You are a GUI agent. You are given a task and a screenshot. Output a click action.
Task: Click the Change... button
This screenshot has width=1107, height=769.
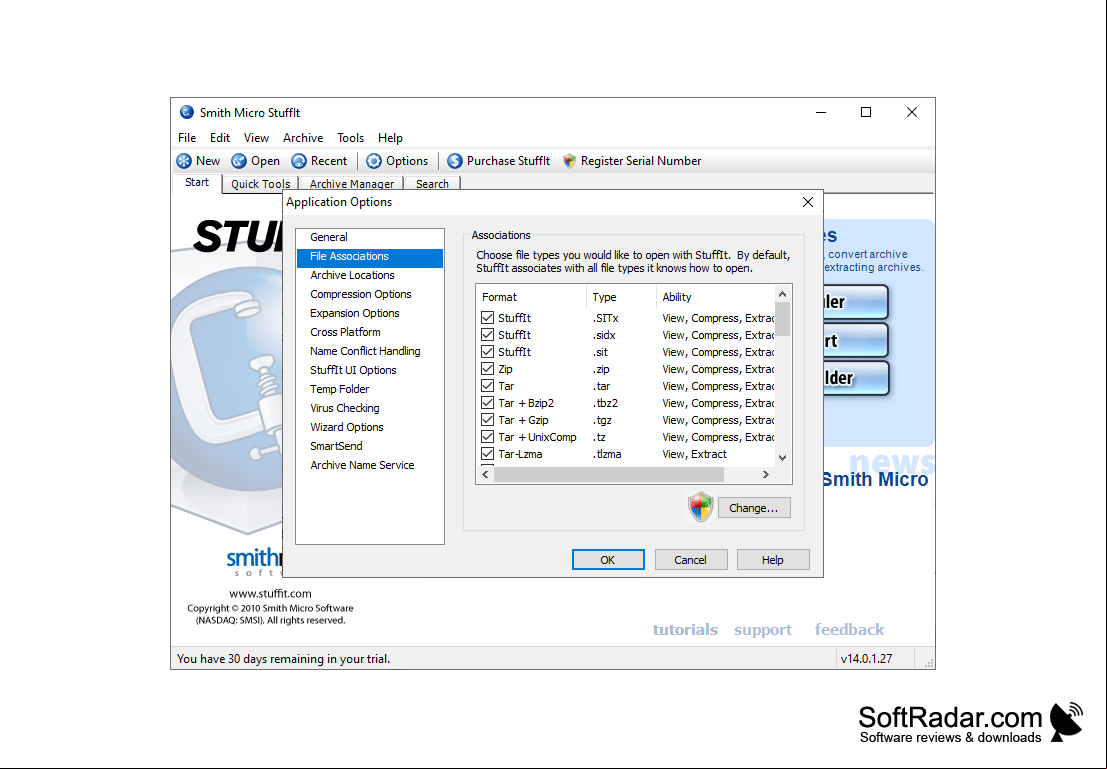(x=753, y=508)
